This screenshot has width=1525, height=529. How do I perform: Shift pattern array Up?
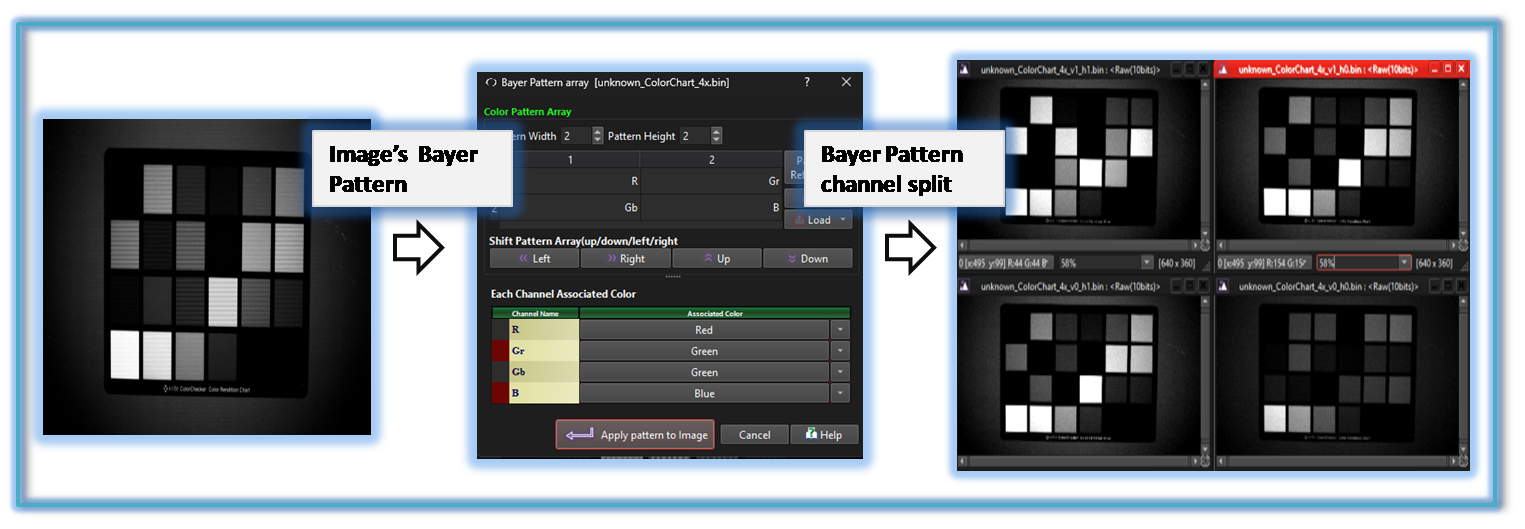click(716, 258)
